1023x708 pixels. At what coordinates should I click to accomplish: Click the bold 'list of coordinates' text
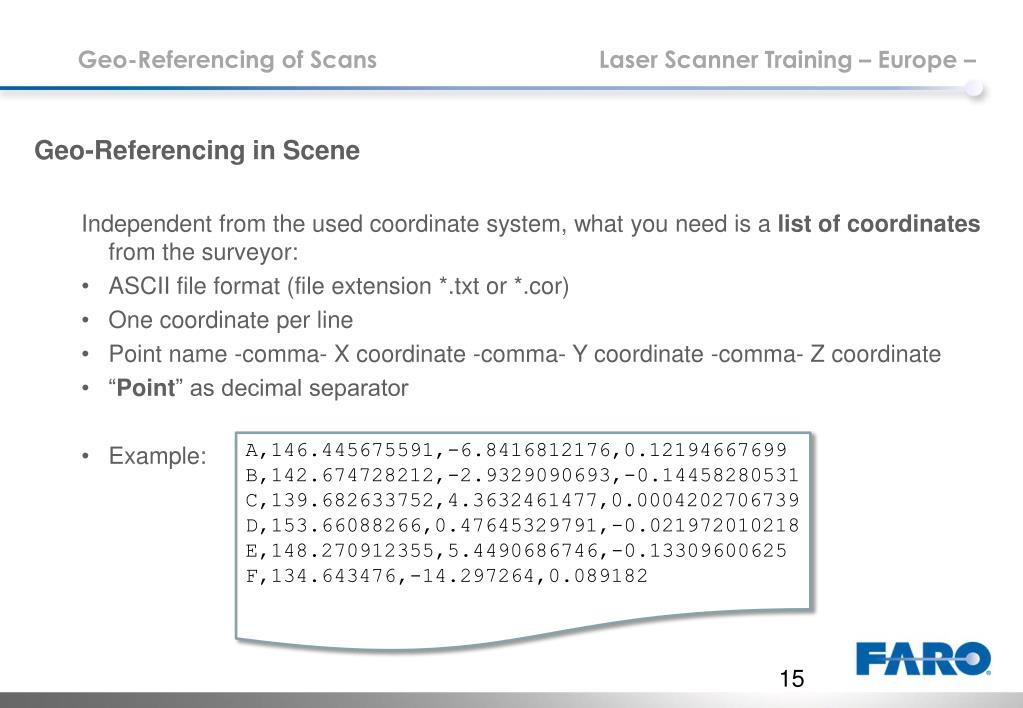click(x=878, y=224)
